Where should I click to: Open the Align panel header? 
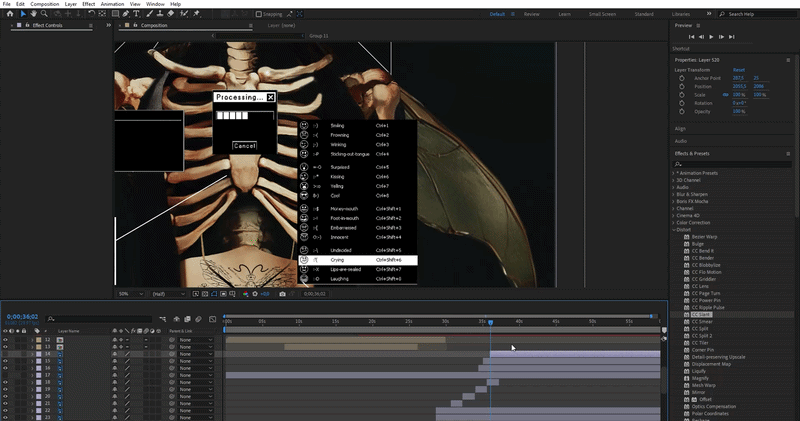(680, 129)
